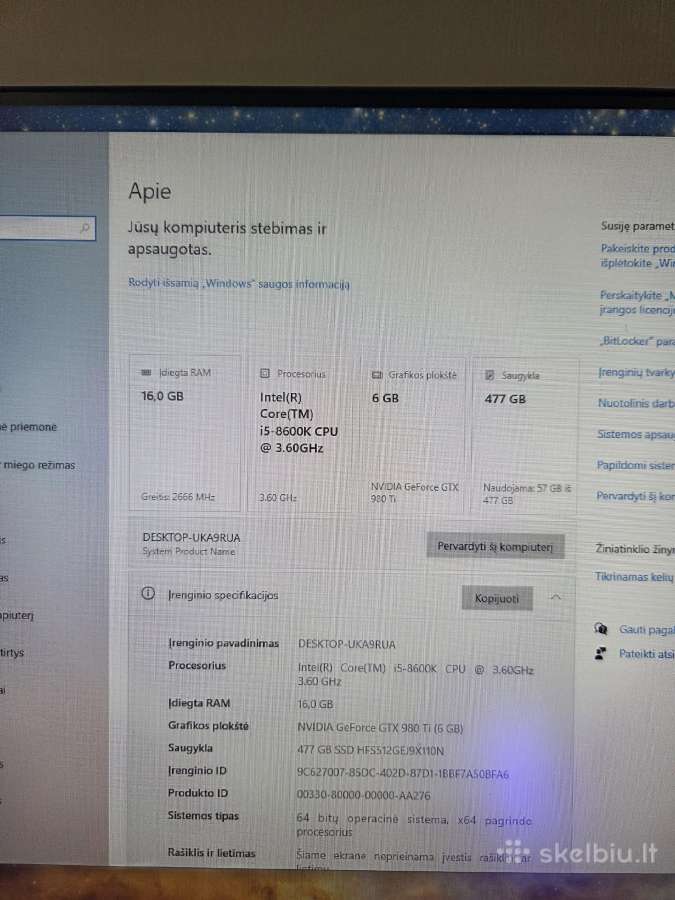Click the Sistemos tipas 64 bitų value
675x900 pixels.
pos(414,825)
